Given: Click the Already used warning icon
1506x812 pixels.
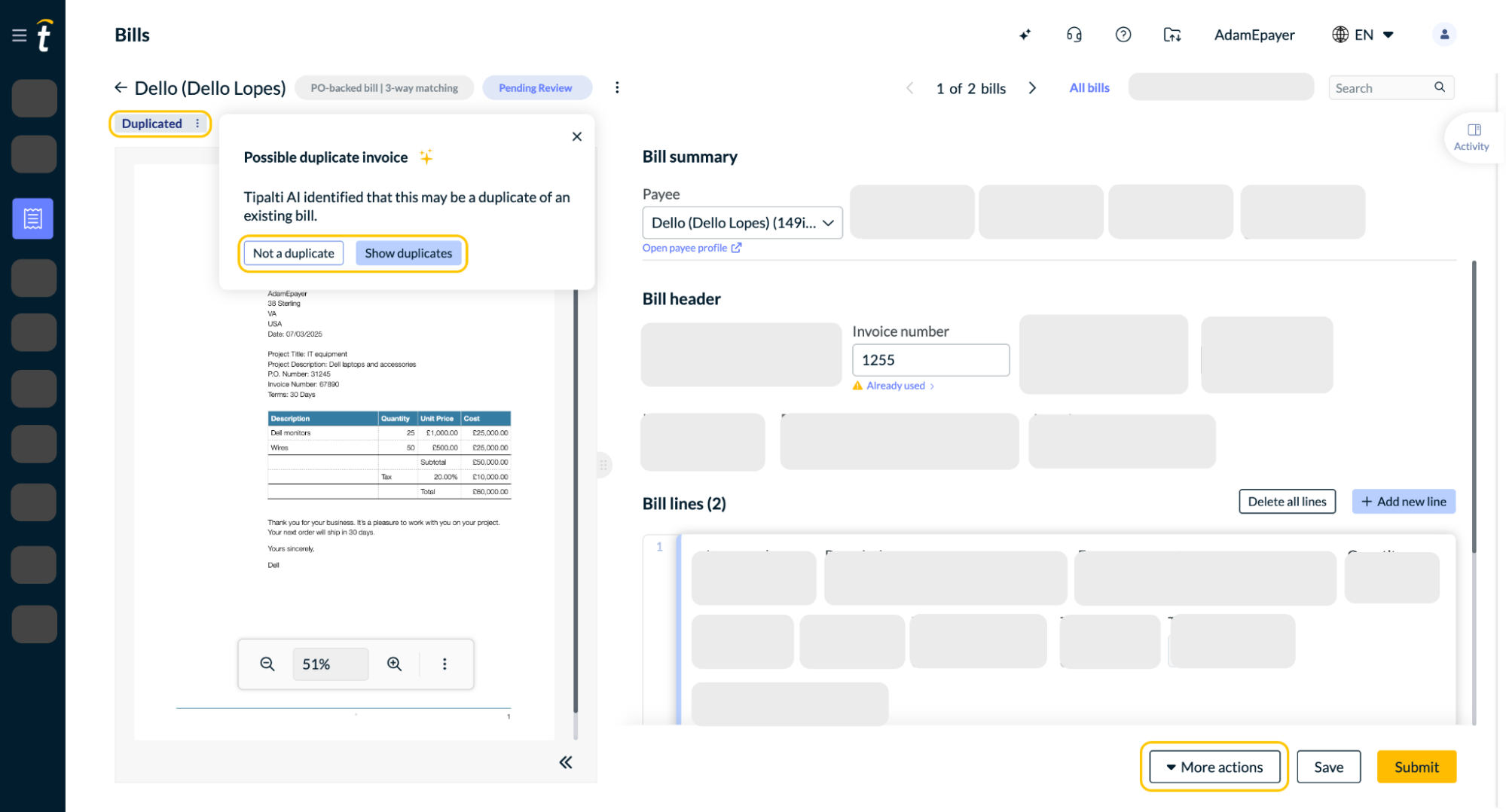Looking at the screenshot, I should tap(857, 386).
